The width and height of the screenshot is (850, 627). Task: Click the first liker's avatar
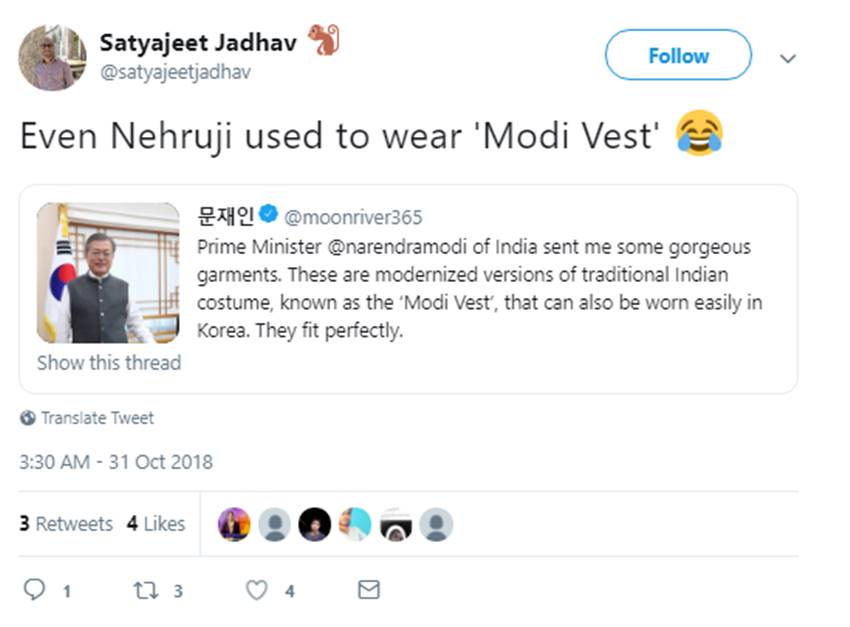click(x=234, y=524)
